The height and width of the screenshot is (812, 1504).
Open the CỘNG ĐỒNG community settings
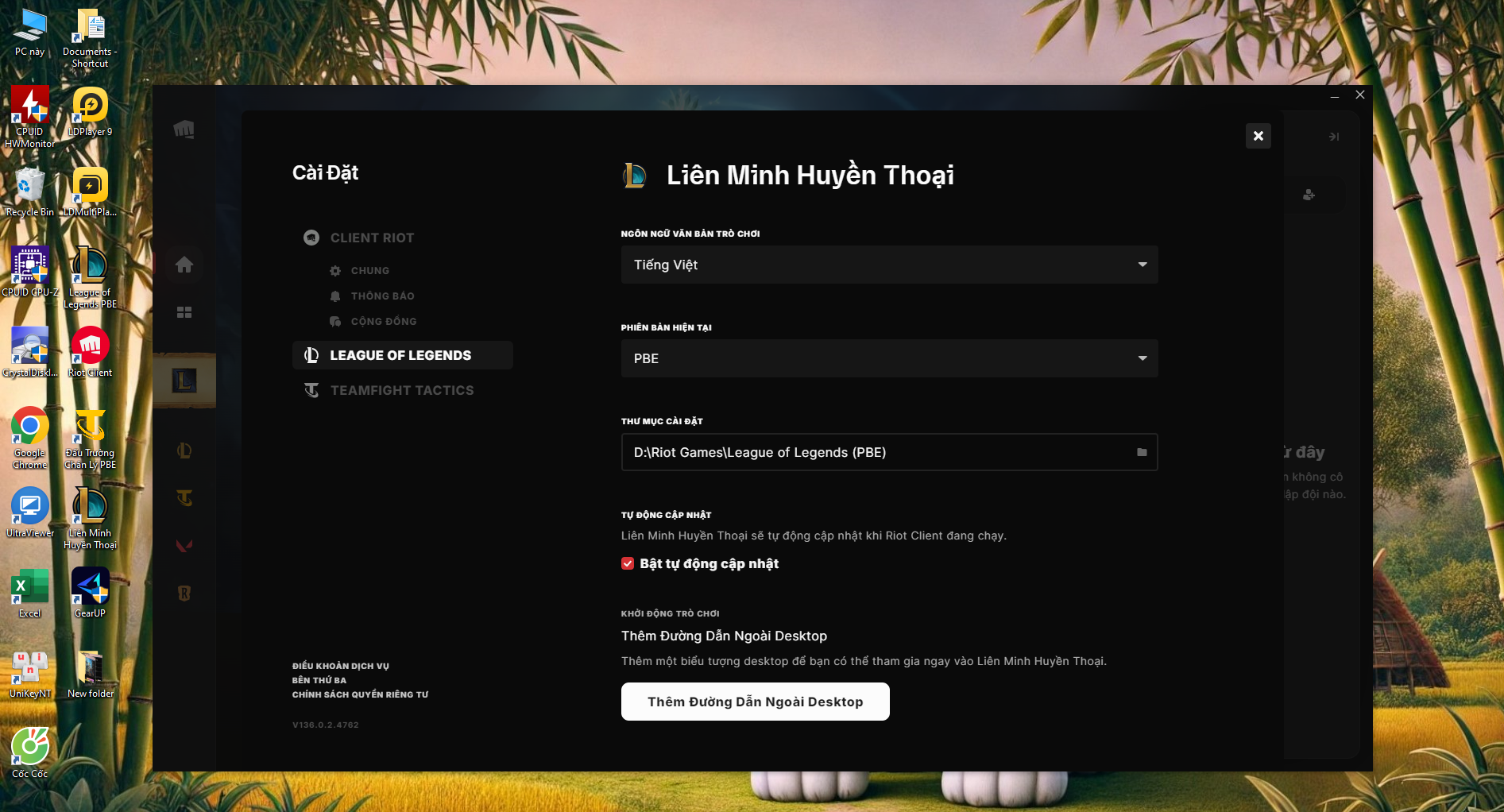[373, 322]
